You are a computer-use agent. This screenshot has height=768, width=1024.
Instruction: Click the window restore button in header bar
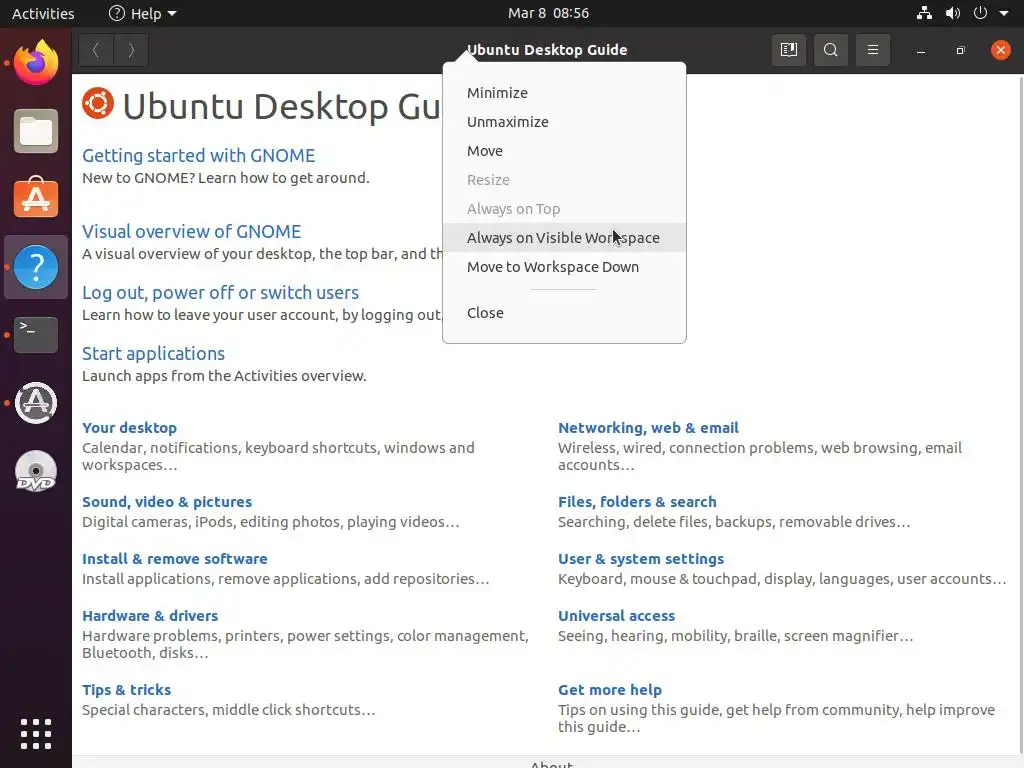pyautogui.click(x=960, y=50)
